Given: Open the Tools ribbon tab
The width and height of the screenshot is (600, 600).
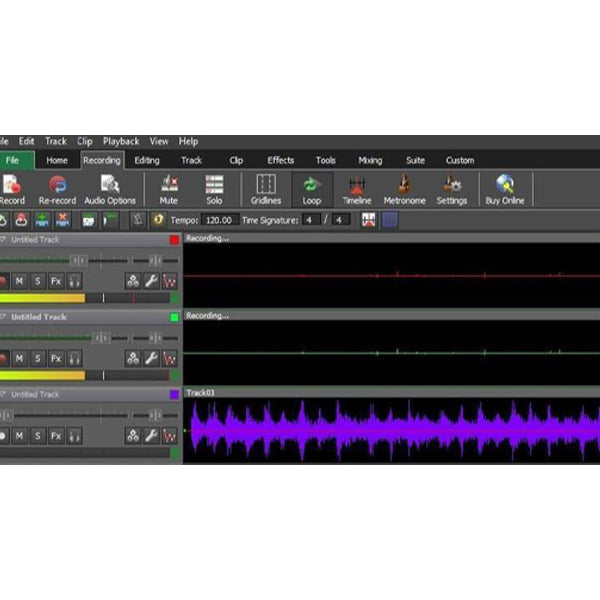Looking at the screenshot, I should (x=325, y=160).
